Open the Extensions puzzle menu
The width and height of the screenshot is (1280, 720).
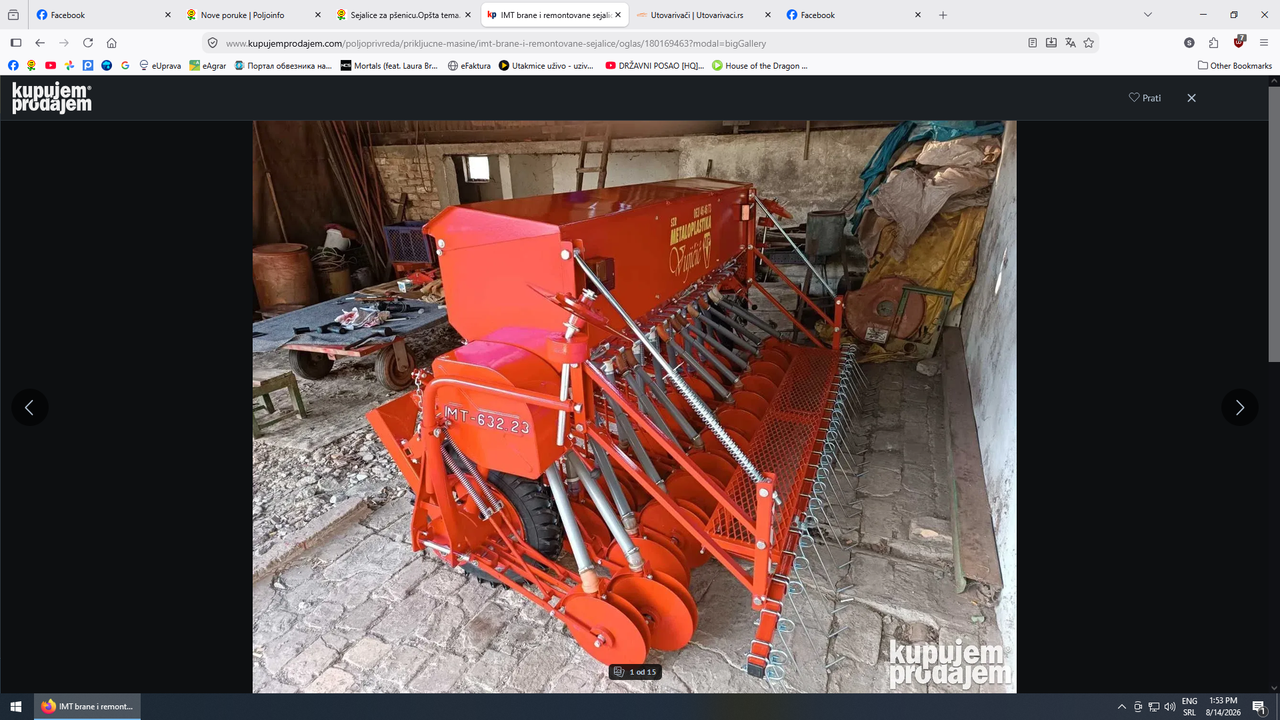click(x=1214, y=43)
